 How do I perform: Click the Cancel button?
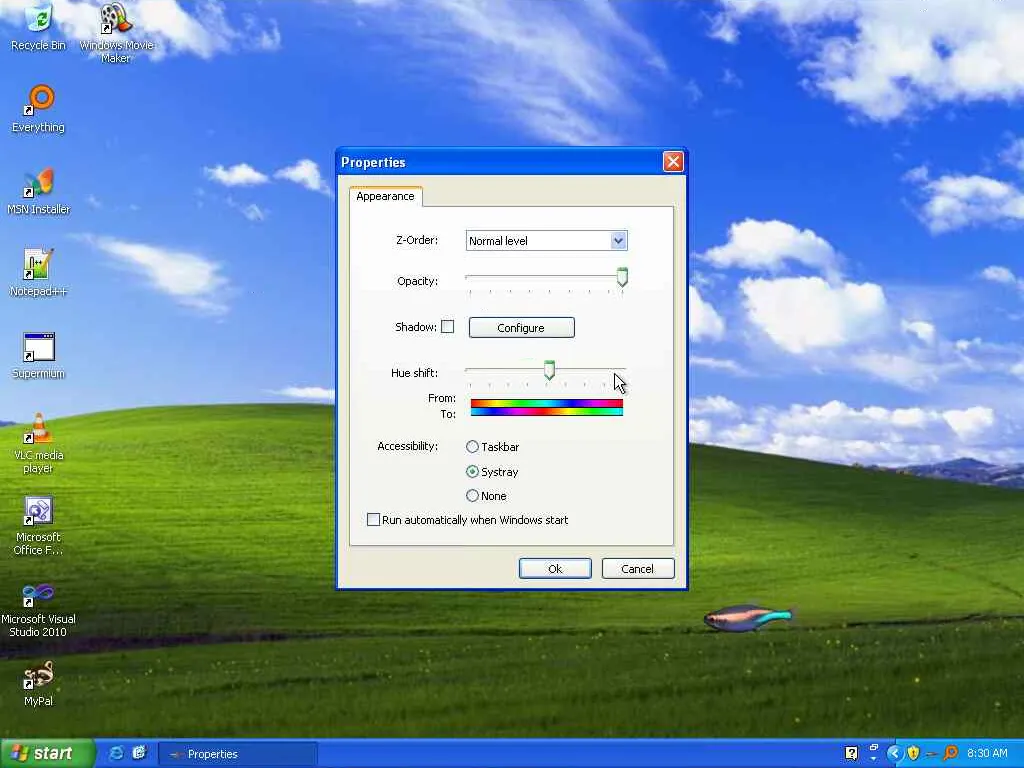(x=637, y=568)
